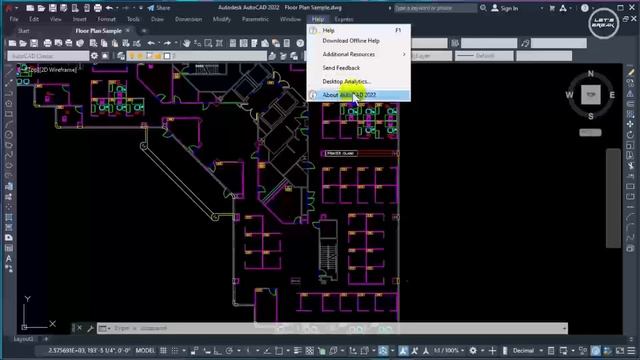The image size is (640, 360).
Task: Toggle Snap mode in status bar
Action: coord(175,351)
